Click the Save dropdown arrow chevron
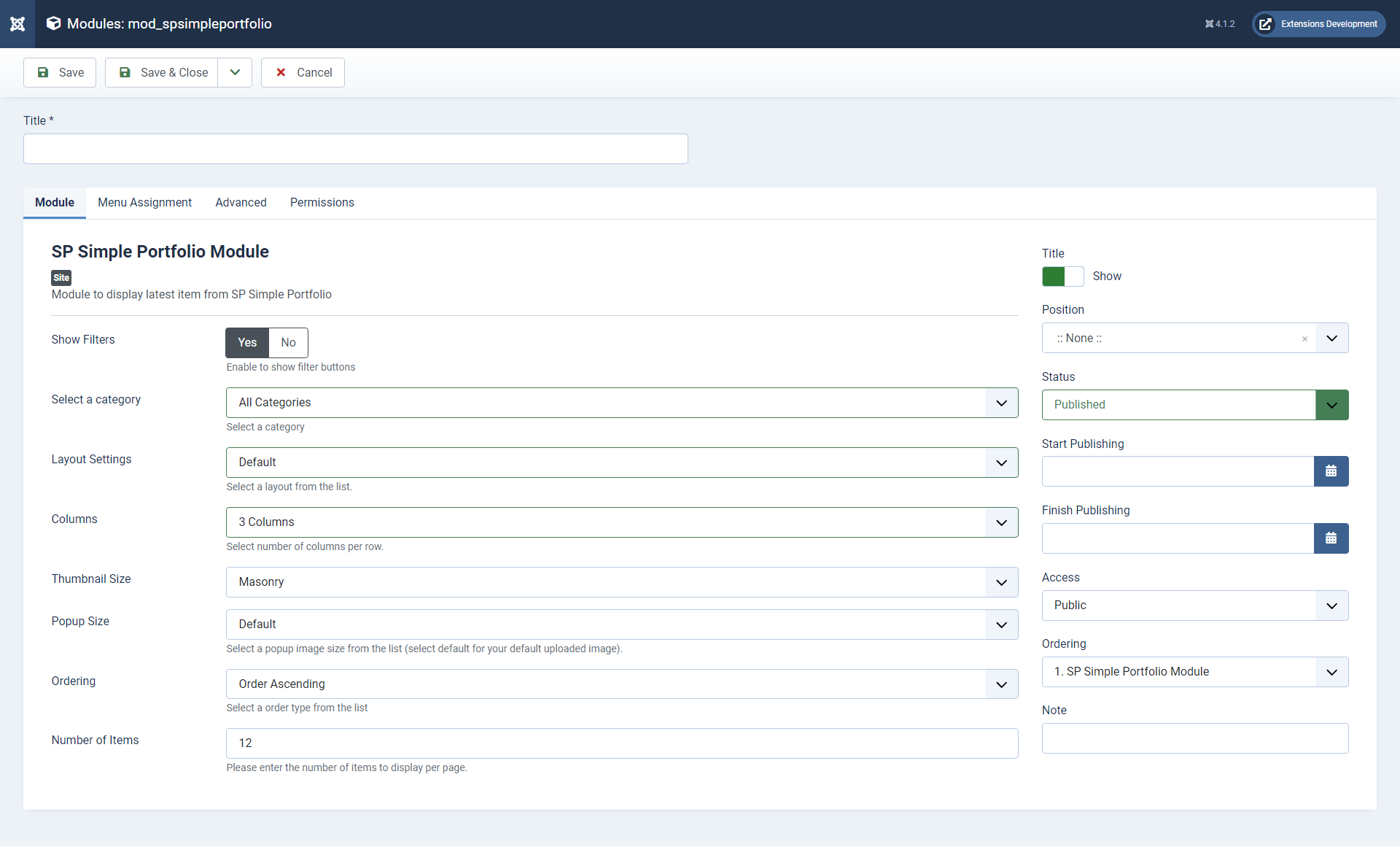 coord(234,72)
